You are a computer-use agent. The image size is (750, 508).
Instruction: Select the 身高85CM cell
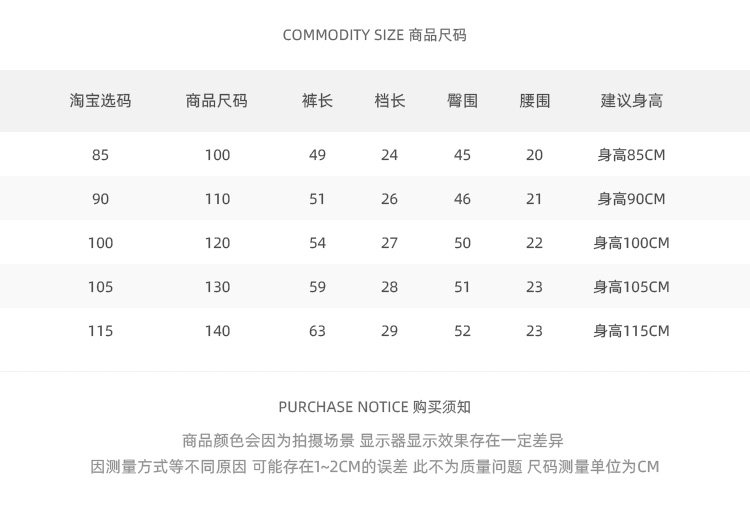(x=631, y=155)
